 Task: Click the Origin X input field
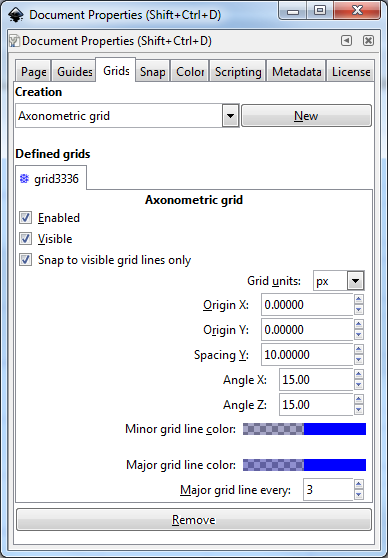[x=307, y=305]
